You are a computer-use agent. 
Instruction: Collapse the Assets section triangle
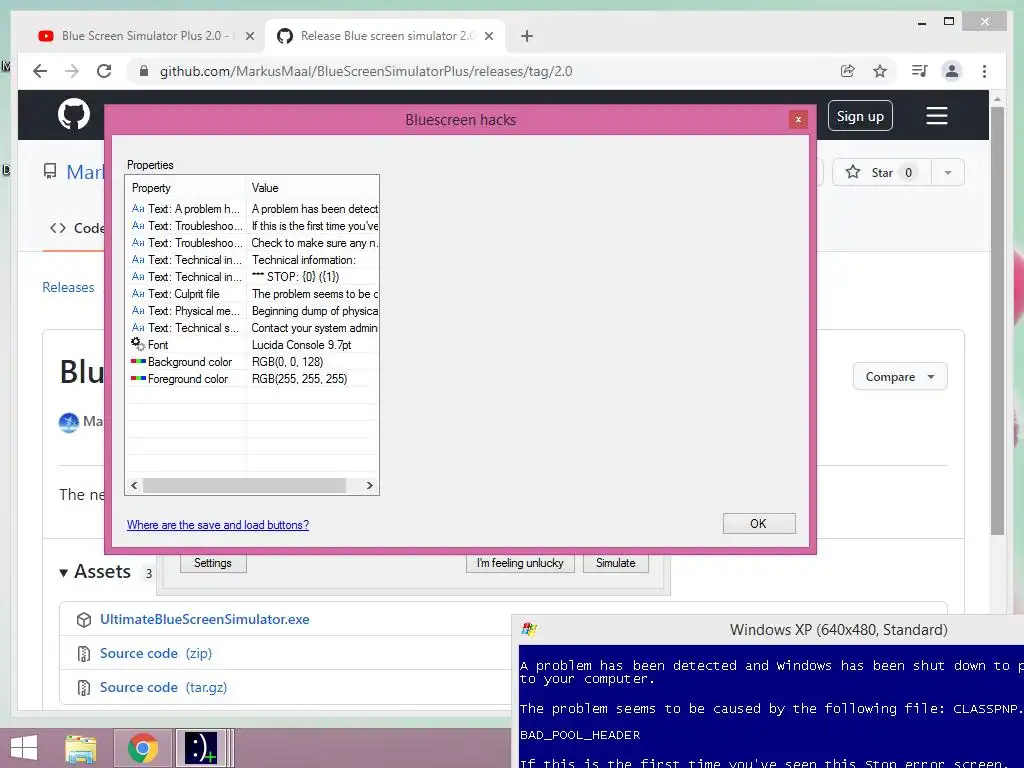[x=63, y=573]
